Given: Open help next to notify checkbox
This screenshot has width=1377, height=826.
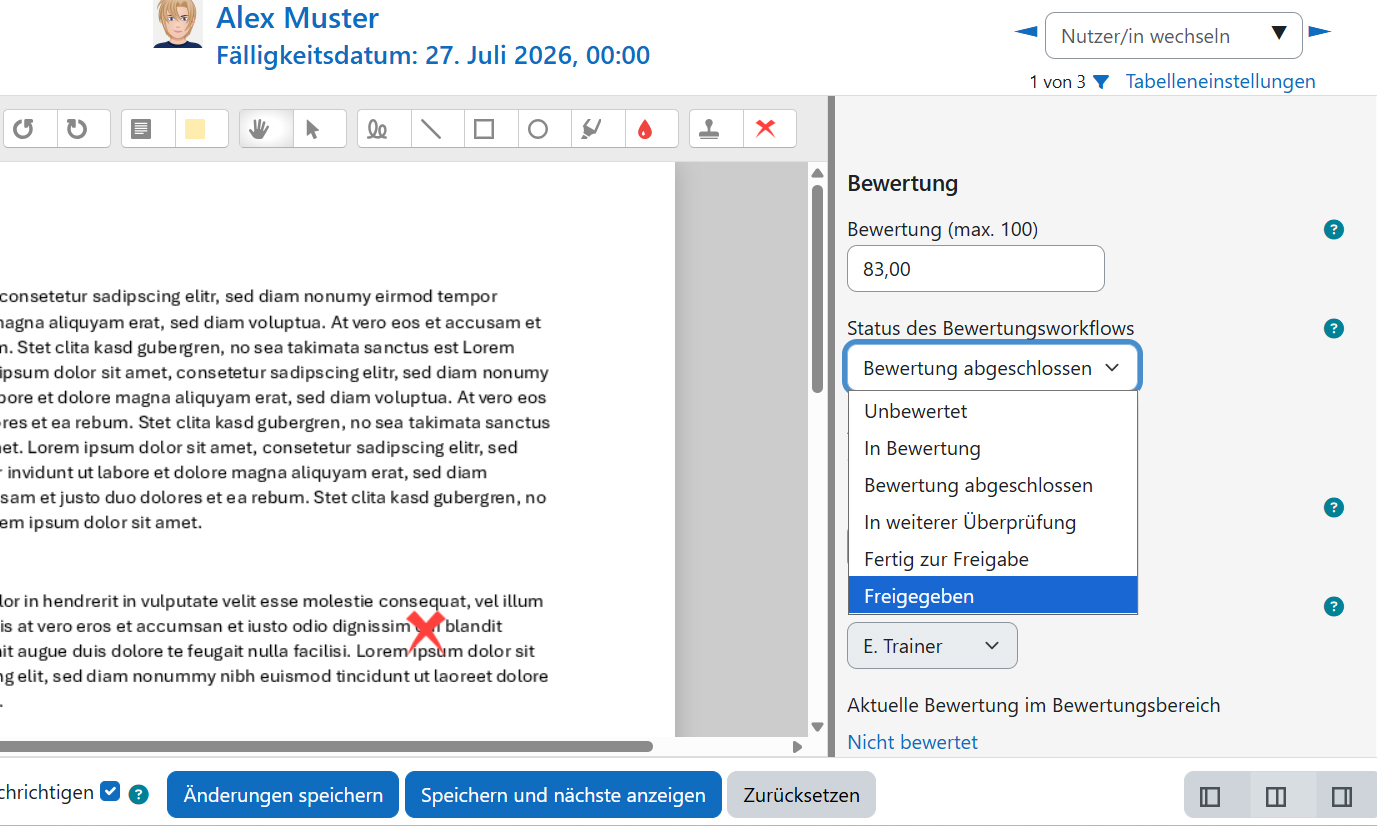Looking at the screenshot, I should tap(139, 795).
